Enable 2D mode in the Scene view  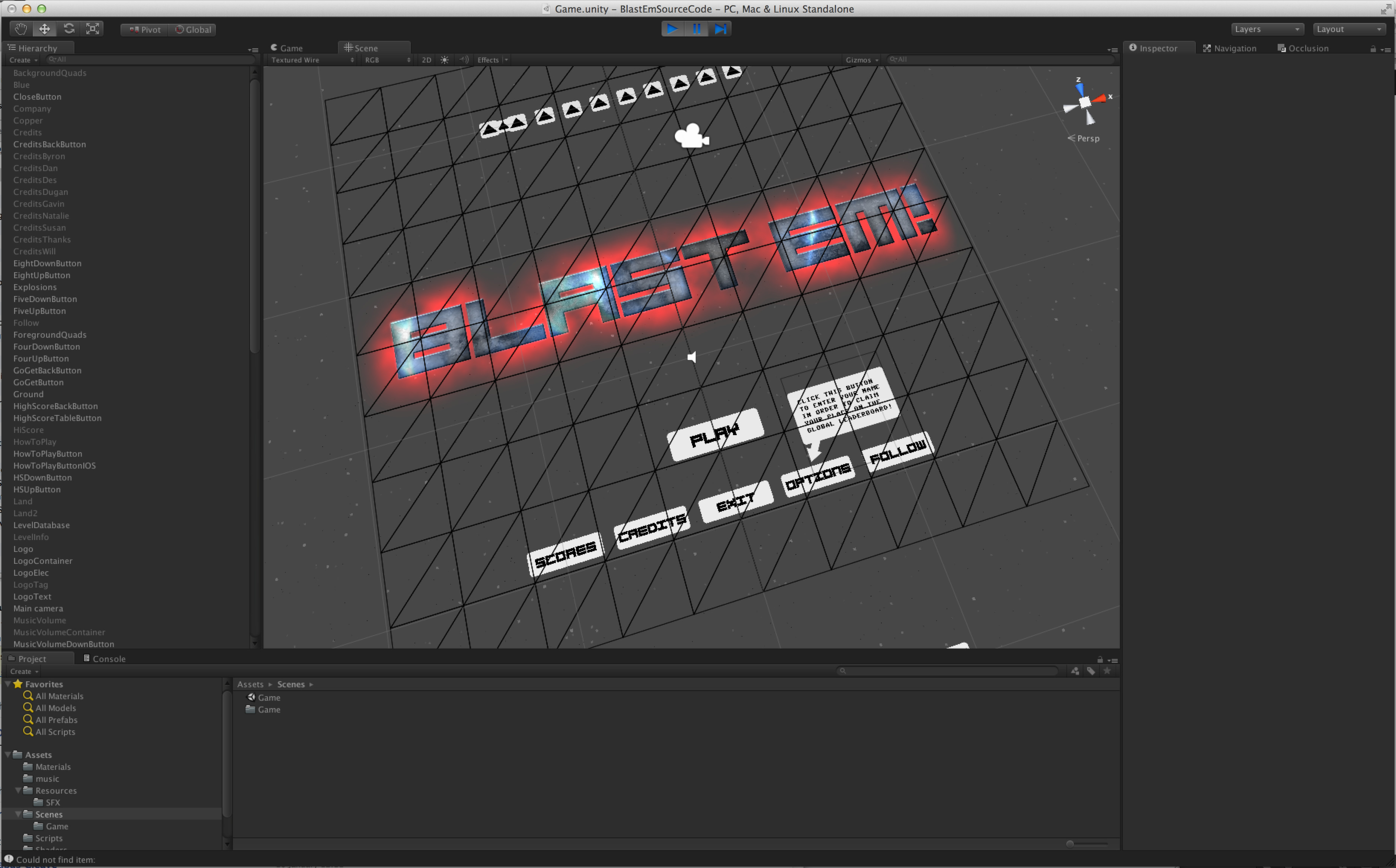click(x=426, y=60)
